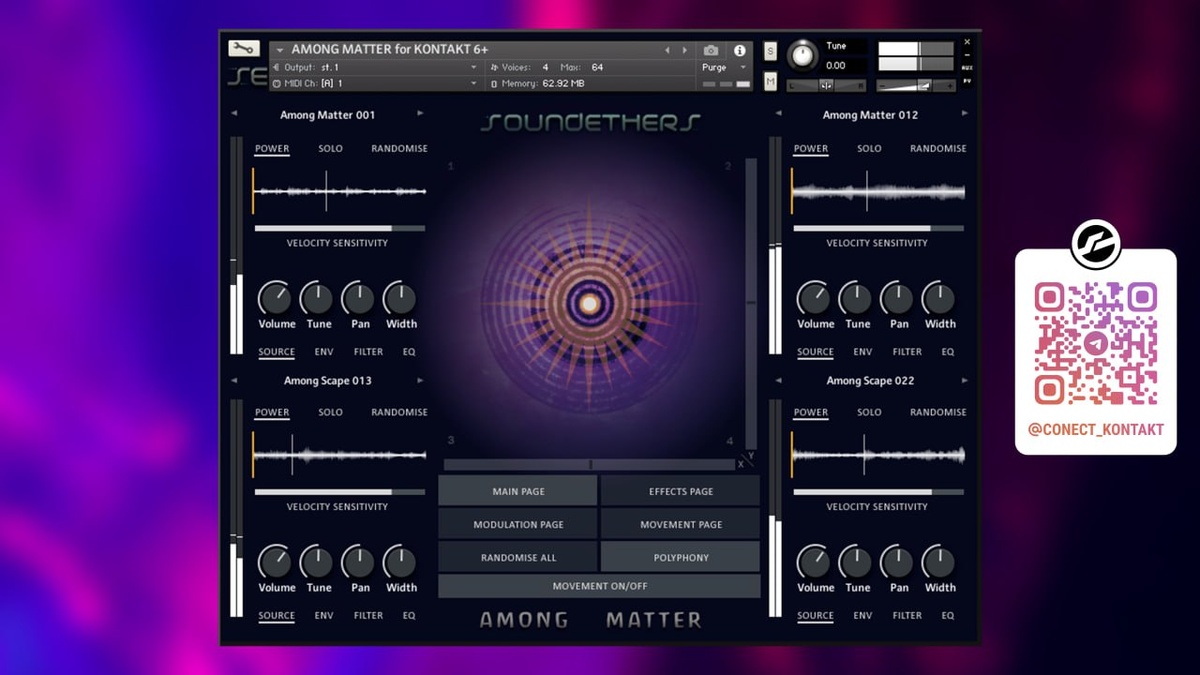Toggle SOLO for Among Scape 022
Viewport: 1200px width, 675px height.
point(869,412)
